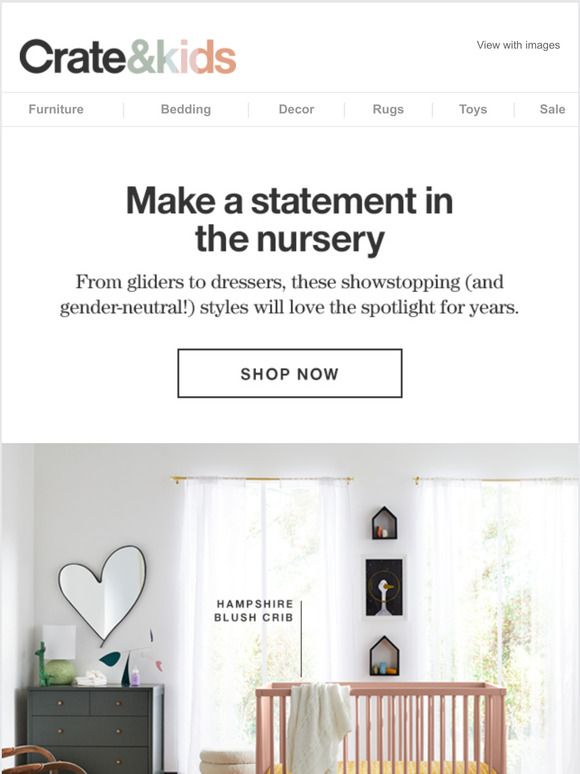Click the gliders to dressers description text
Screen dimensions: 580x774
coord(290,295)
